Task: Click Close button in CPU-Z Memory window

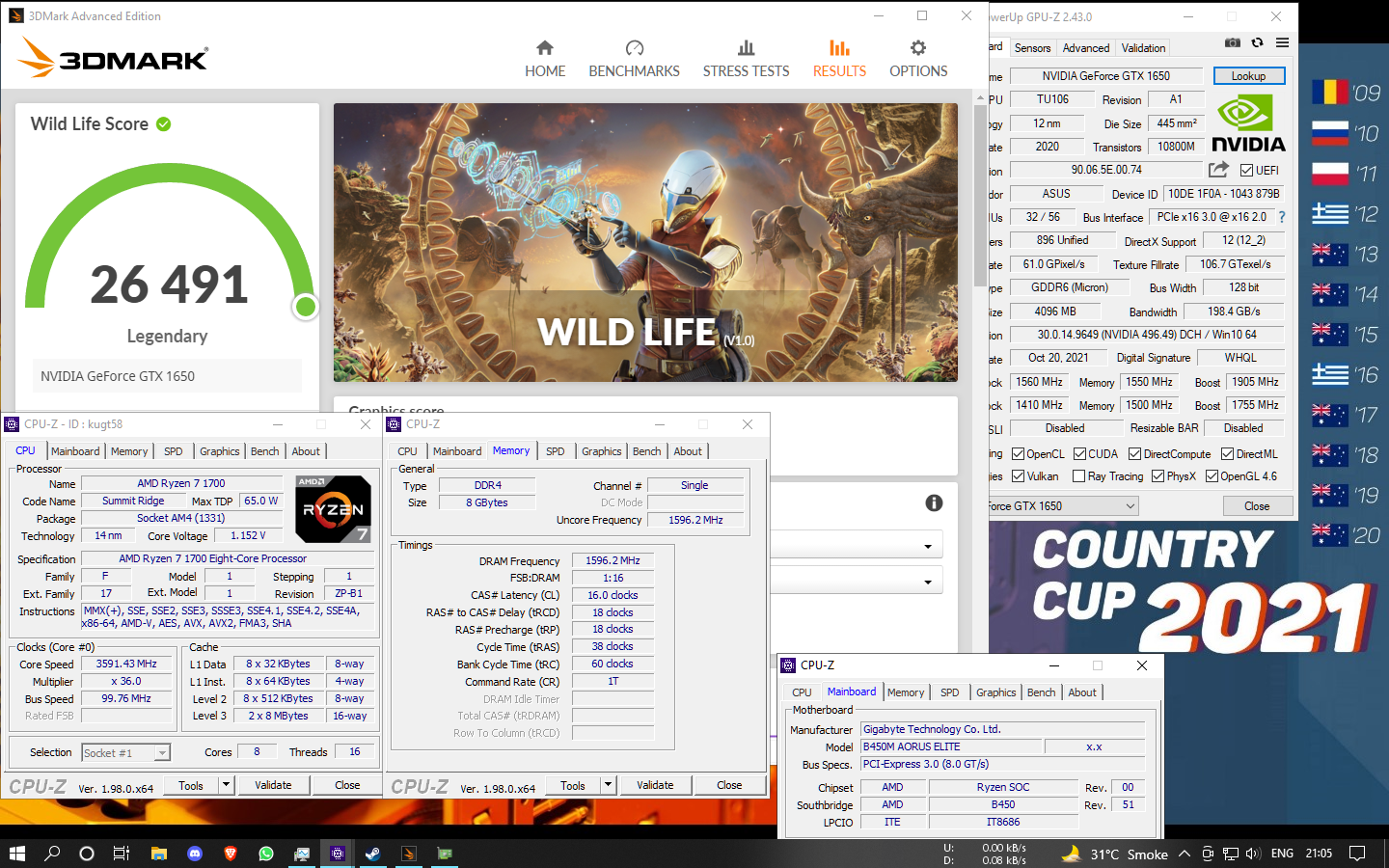Action: pos(729,785)
